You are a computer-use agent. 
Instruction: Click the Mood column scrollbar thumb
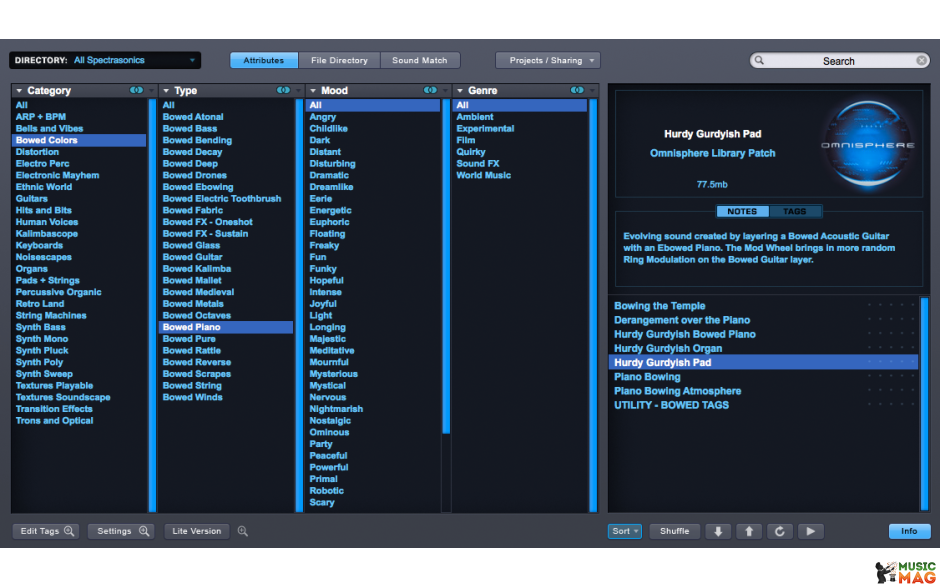click(446, 266)
